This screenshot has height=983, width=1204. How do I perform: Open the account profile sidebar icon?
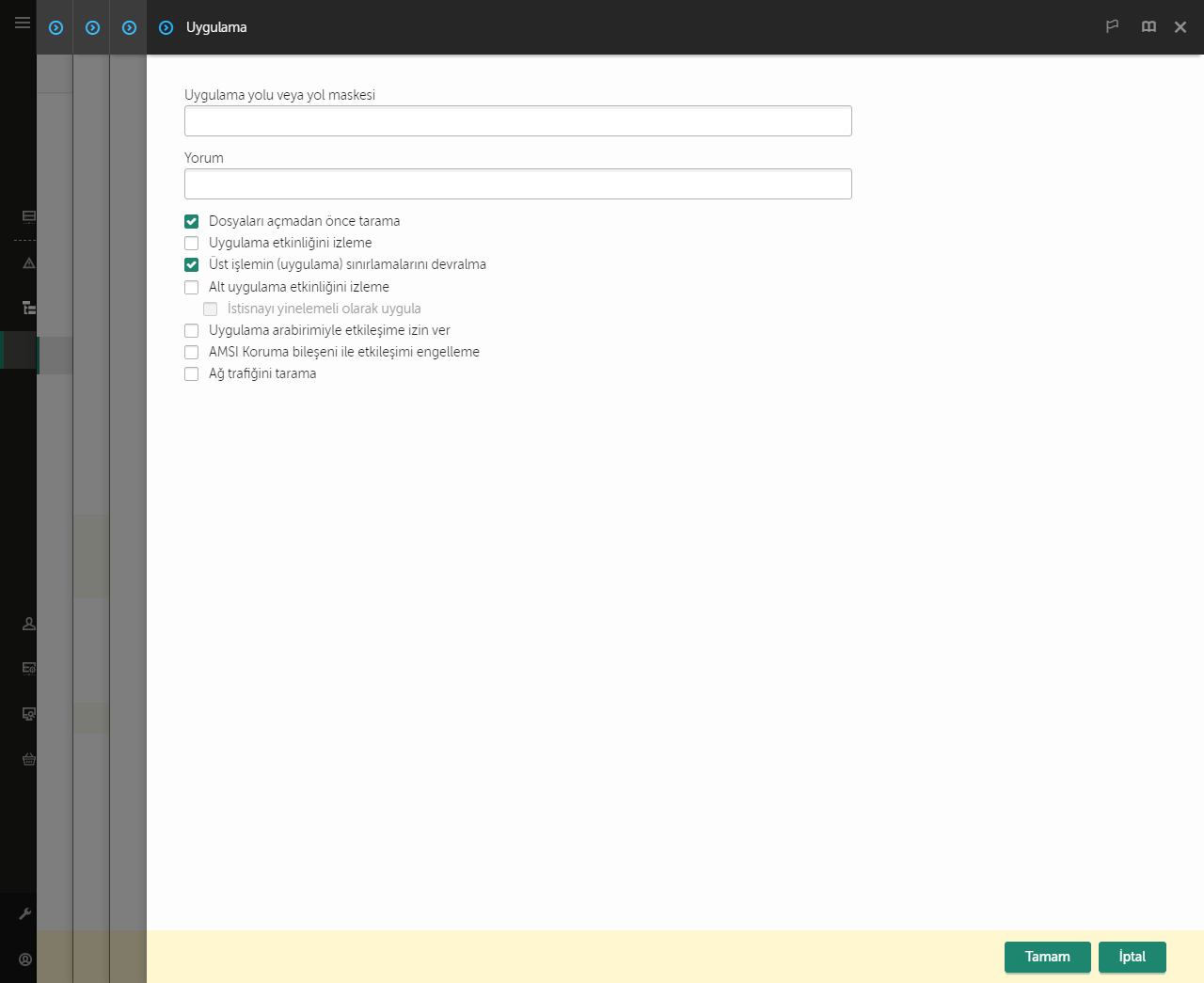pos(25,959)
